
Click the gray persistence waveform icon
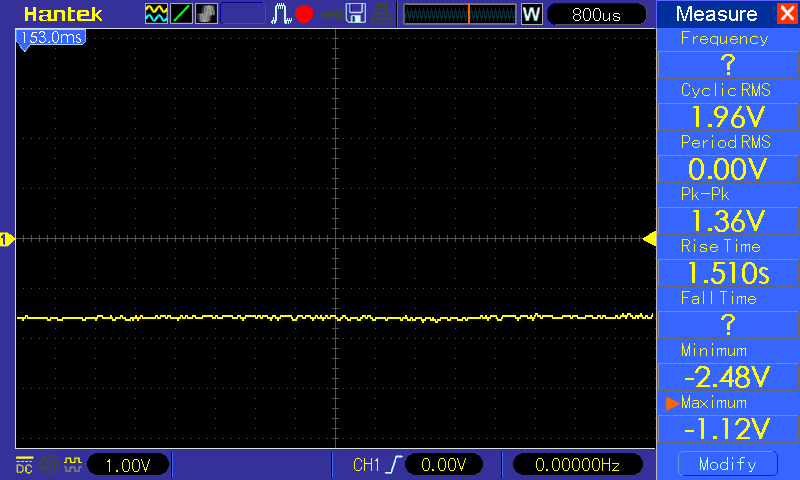(206, 14)
